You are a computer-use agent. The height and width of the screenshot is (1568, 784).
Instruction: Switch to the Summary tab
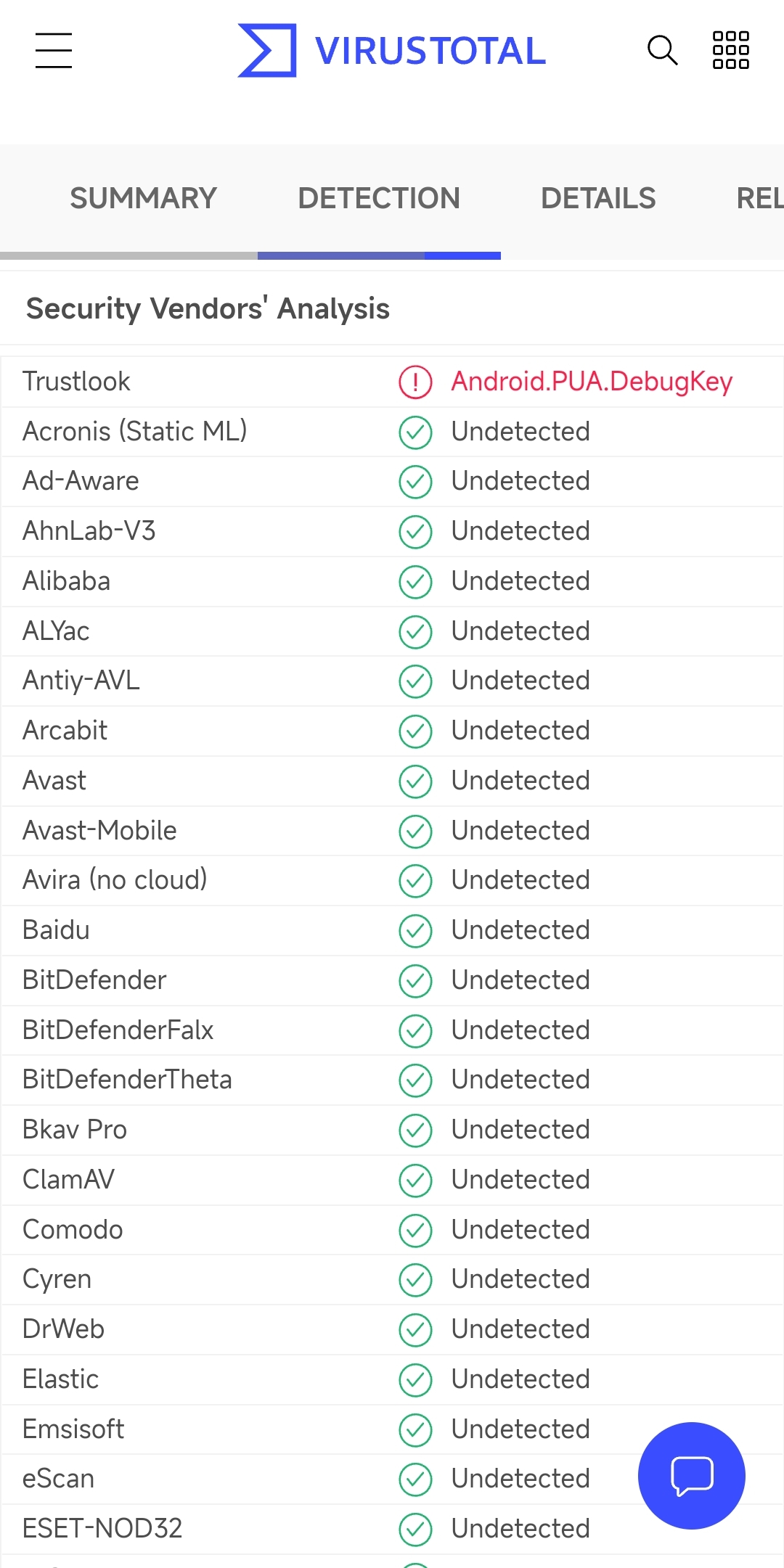[x=143, y=198]
